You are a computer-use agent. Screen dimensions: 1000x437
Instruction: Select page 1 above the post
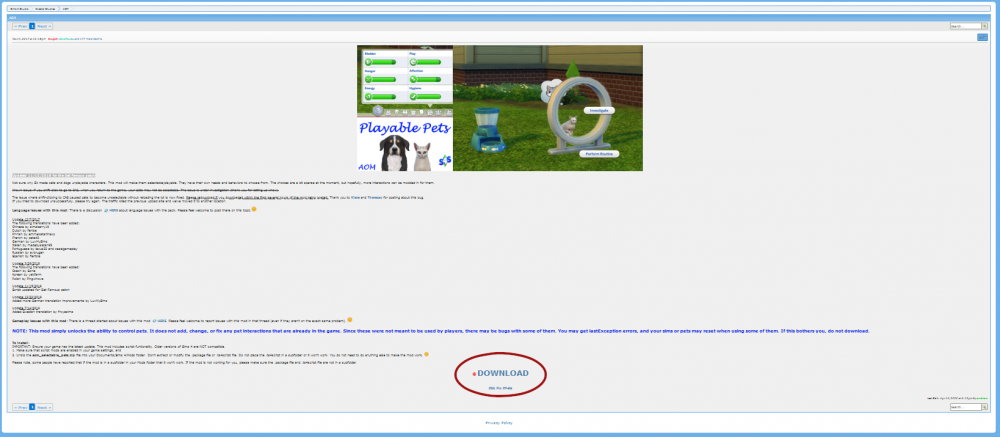[32, 26]
